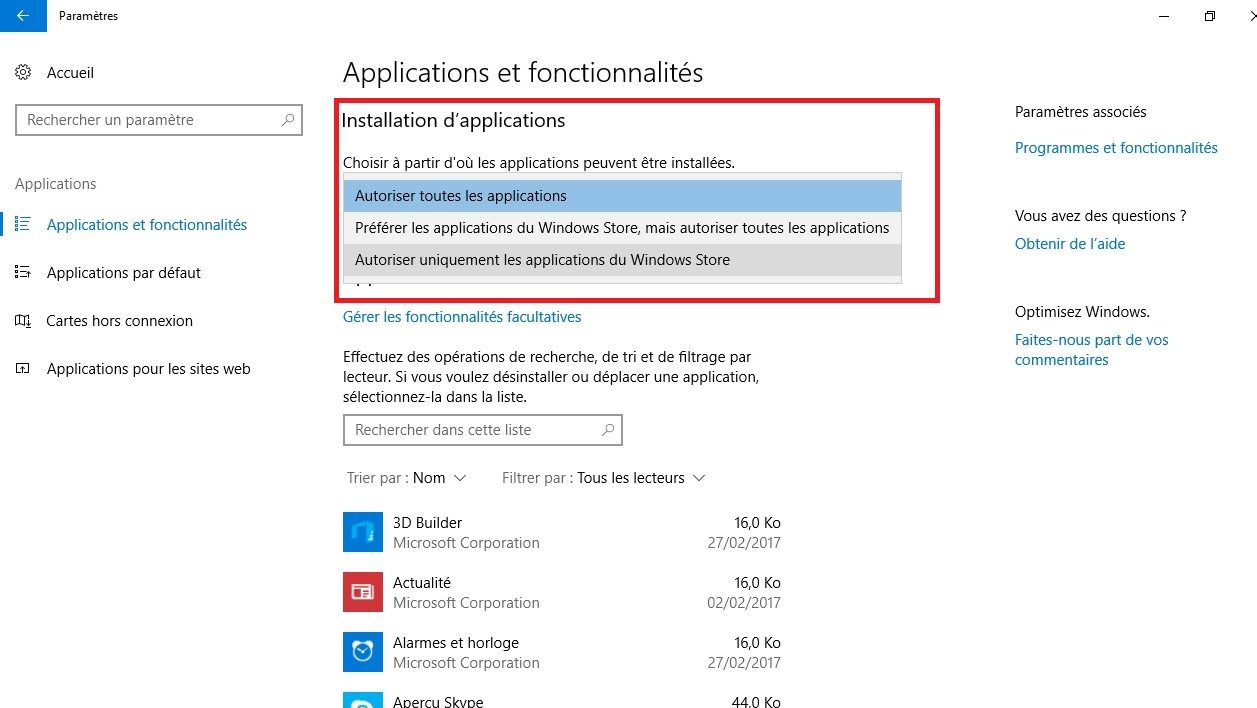The width and height of the screenshot is (1257, 708).
Task: Click Installation d'applications heading
Action: [454, 121]
